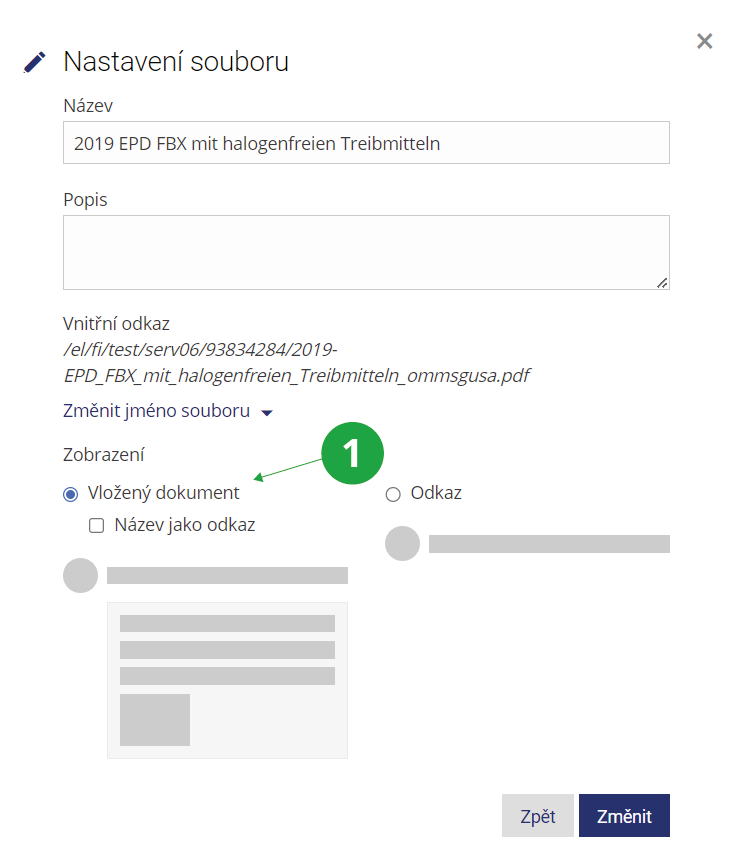731x858 pixels.
Task: Close the Nastavení souboru dialog
Action: click(x=705, y=41)
